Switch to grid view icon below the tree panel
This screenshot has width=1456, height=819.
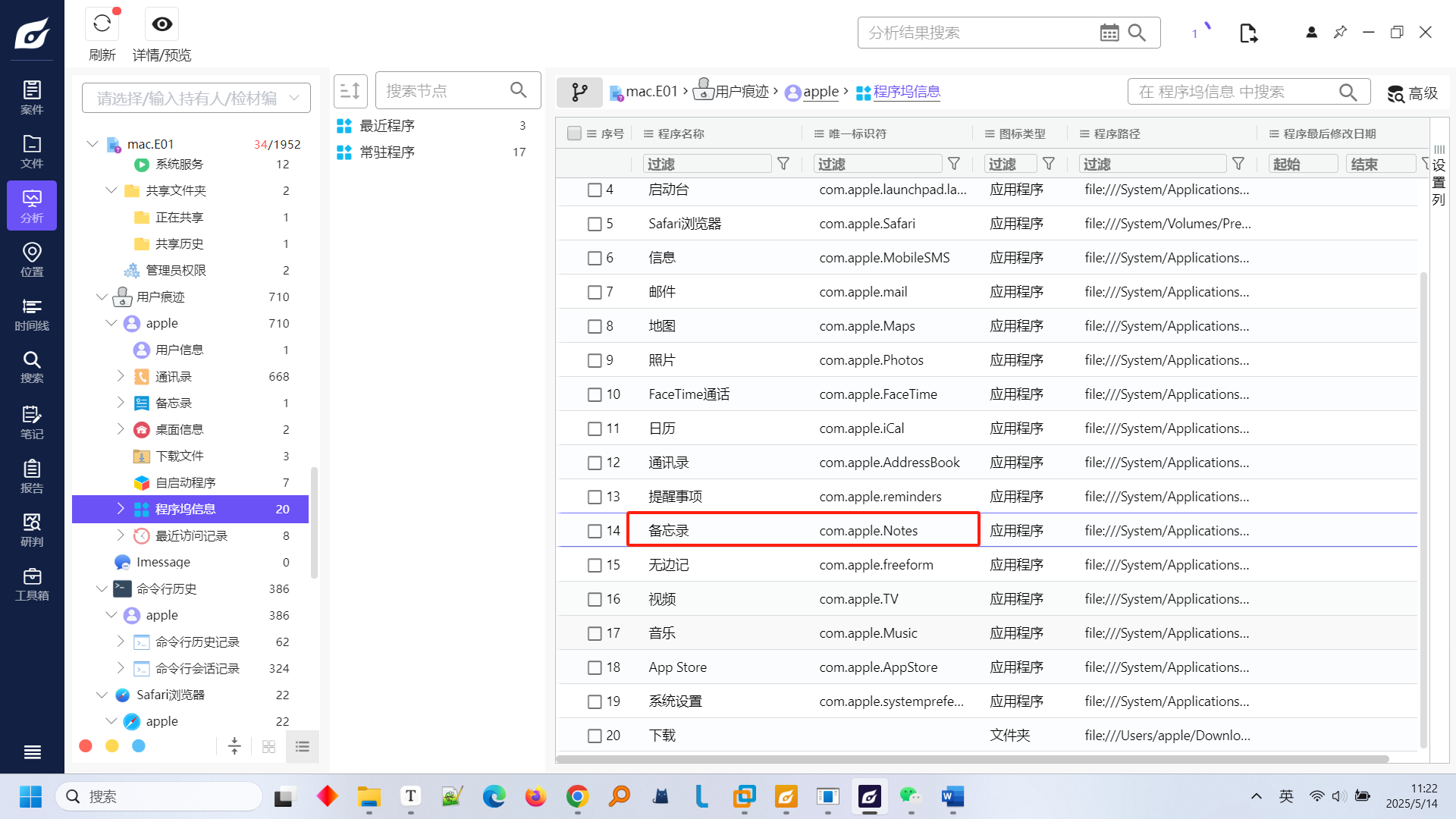(x=268, y=746)
